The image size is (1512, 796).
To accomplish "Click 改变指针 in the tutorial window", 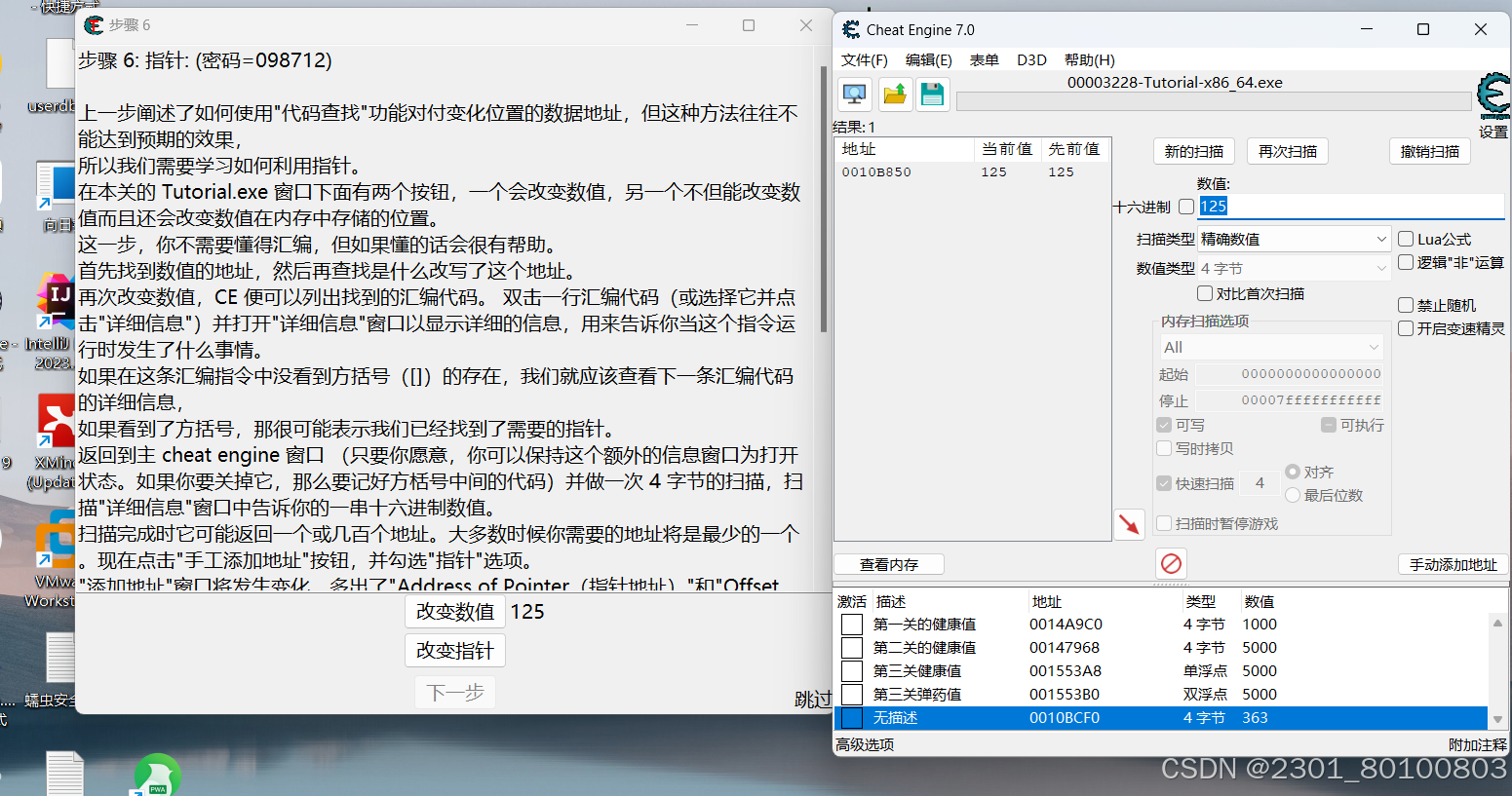I will click(455, 651).
